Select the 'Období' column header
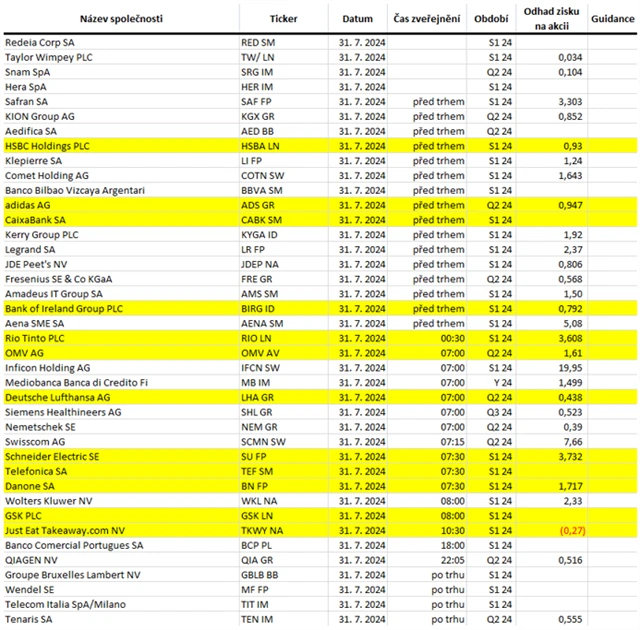This screenshot has height=630, width=640. [491, 18]
